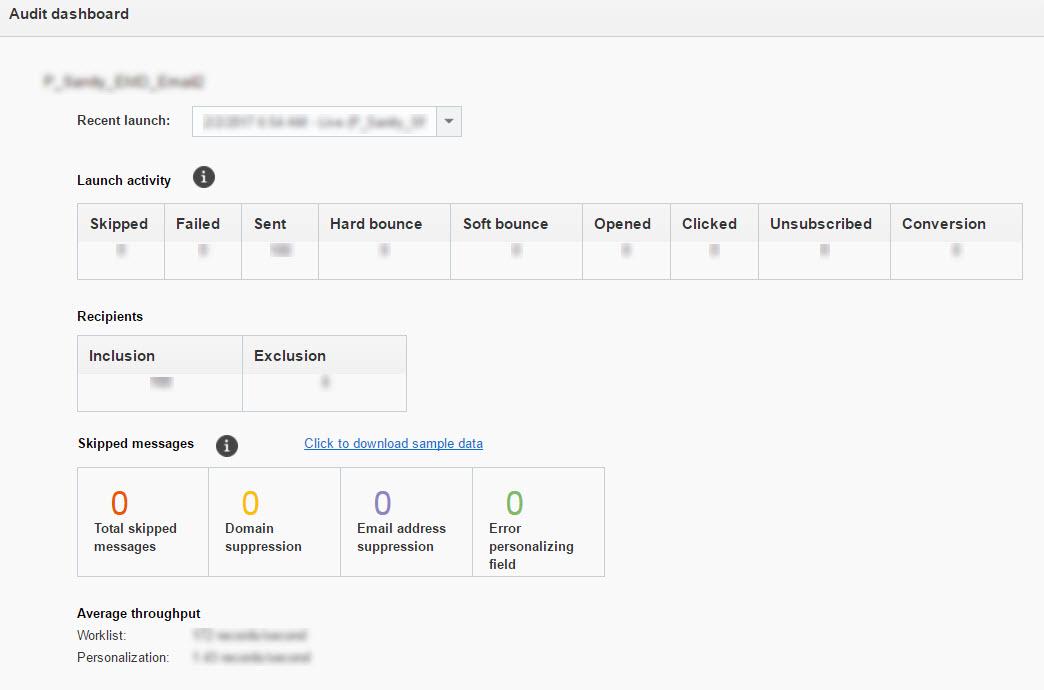Click the Exclusion recipients header
Viewport: 1044px width, 690px height.
pyautogui.click(x=290, y=356)
